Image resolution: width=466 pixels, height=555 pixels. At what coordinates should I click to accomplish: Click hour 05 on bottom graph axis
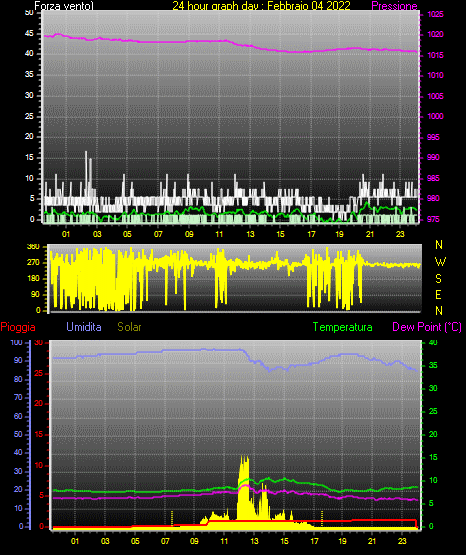[x=135, y=541]
